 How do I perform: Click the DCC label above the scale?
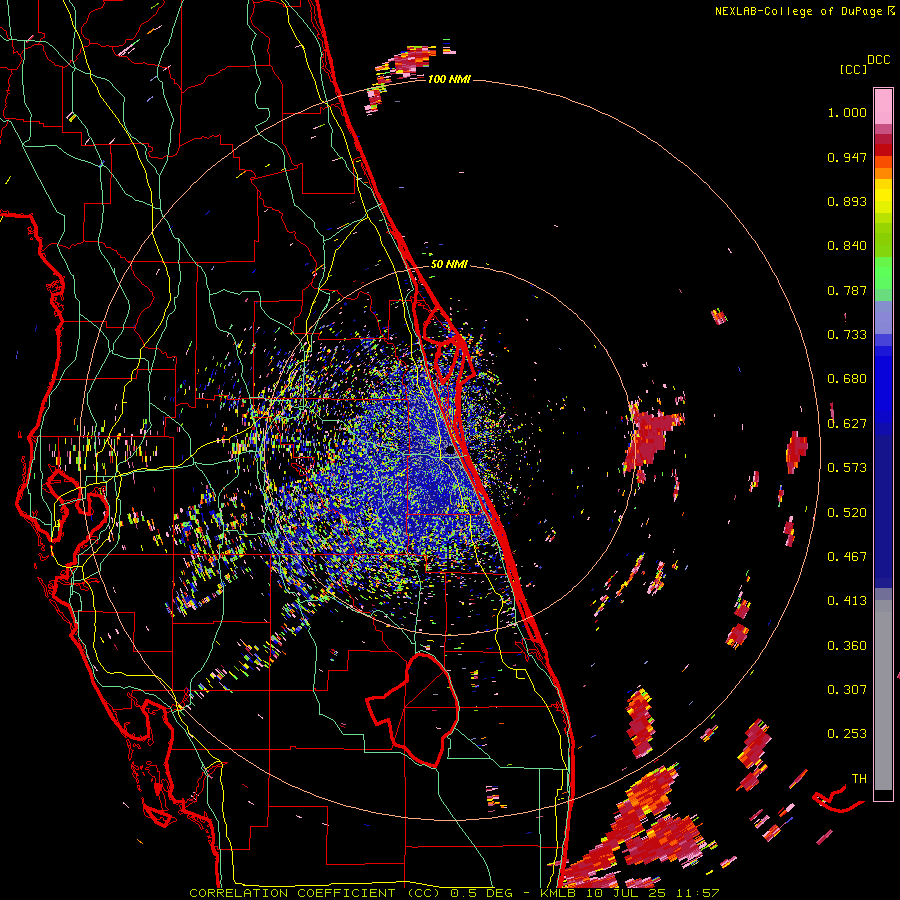tap(878, 60)
